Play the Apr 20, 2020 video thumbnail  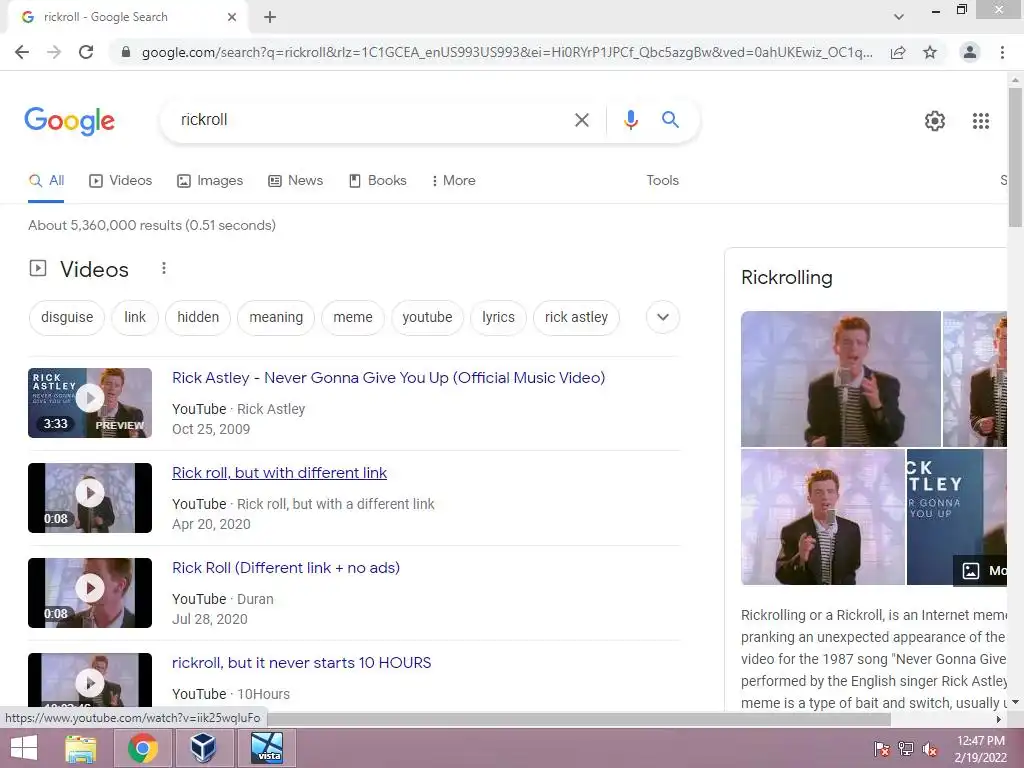(x=90, y=498)
